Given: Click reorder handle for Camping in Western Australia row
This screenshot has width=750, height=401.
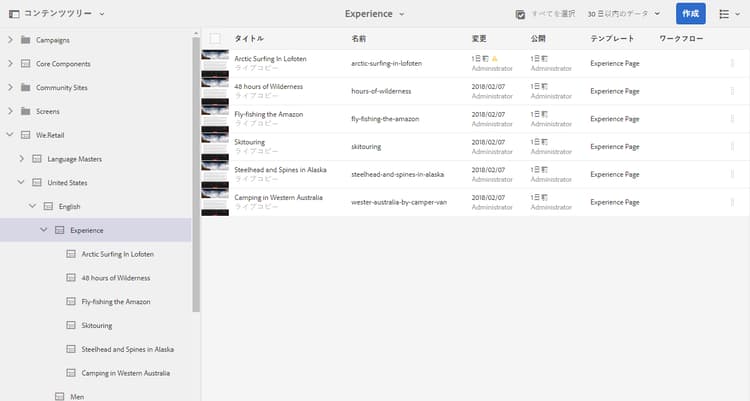Looking at the screenshot, I should click(x=732, y=202).
